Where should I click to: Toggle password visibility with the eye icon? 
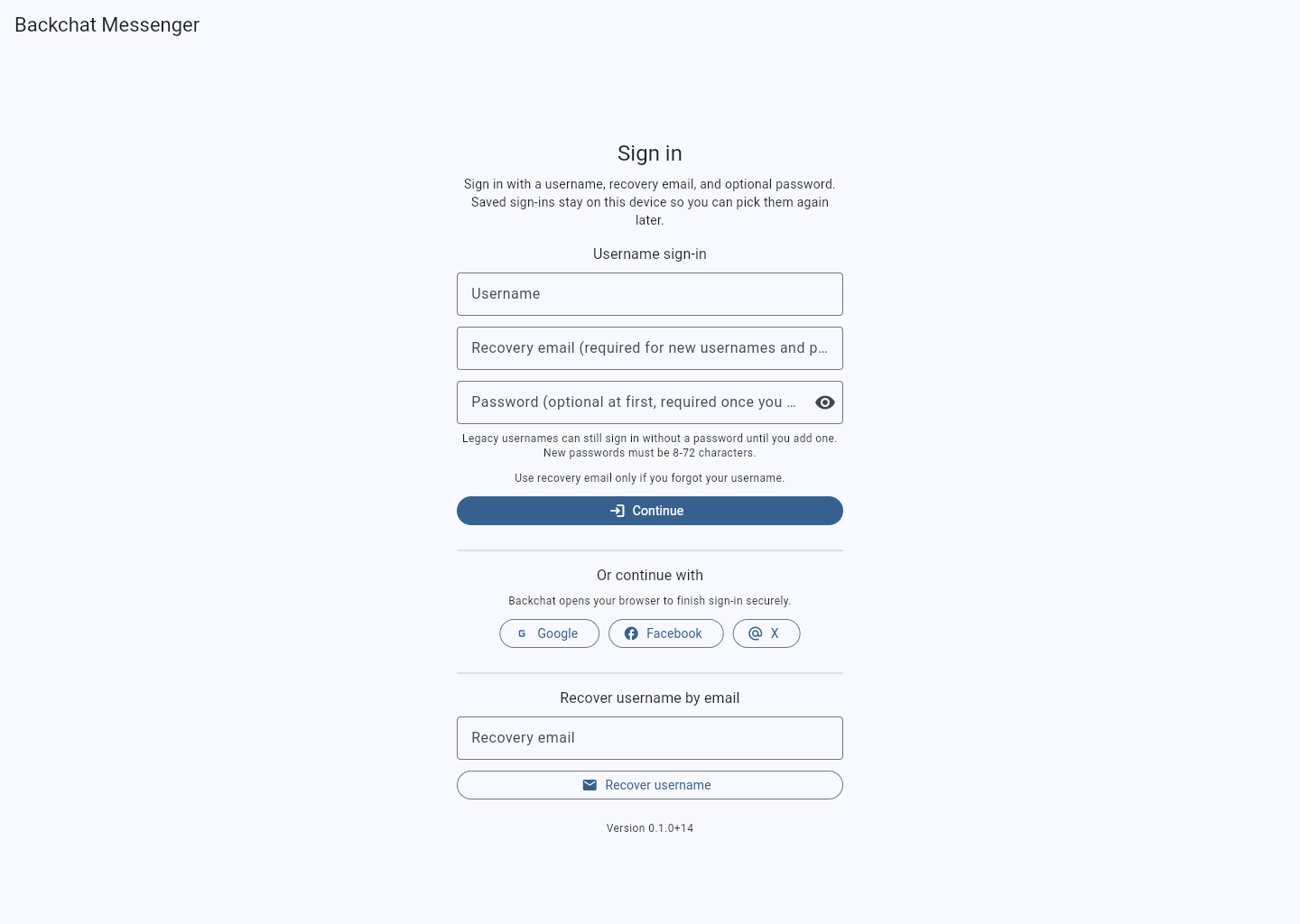pos(824,402)
